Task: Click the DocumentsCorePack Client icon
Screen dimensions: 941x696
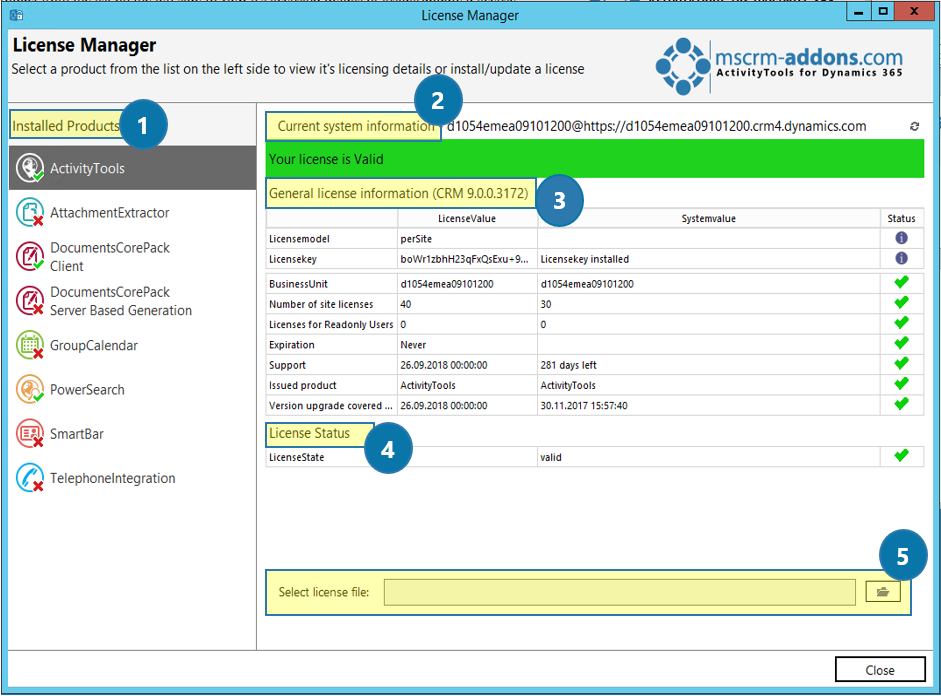Action: point(29,256)
